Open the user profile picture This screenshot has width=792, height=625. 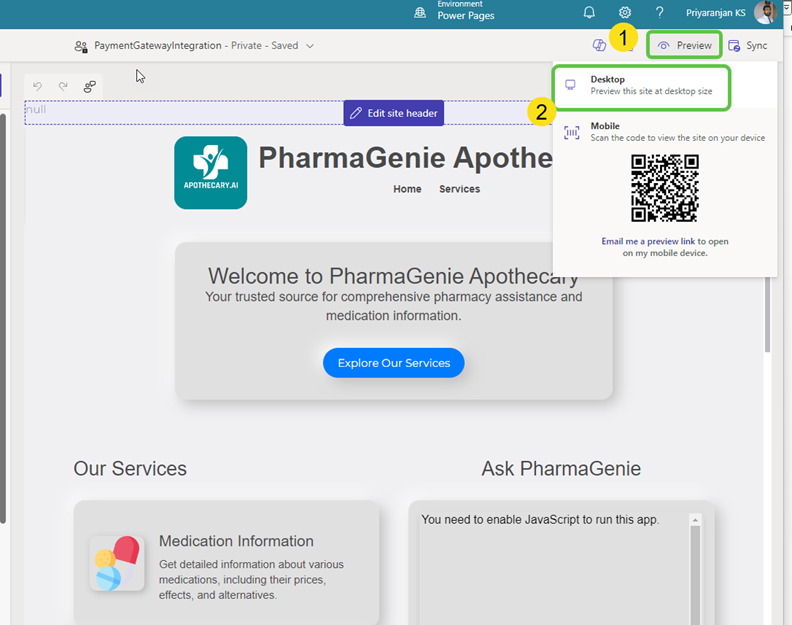[x=765, y=13]
